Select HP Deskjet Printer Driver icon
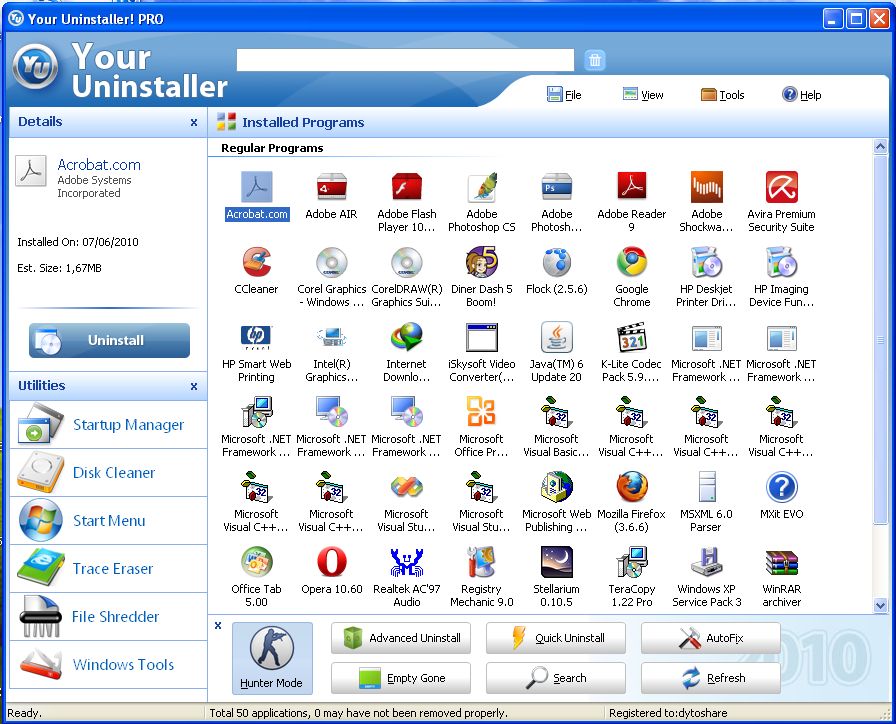 coord(706,262)
